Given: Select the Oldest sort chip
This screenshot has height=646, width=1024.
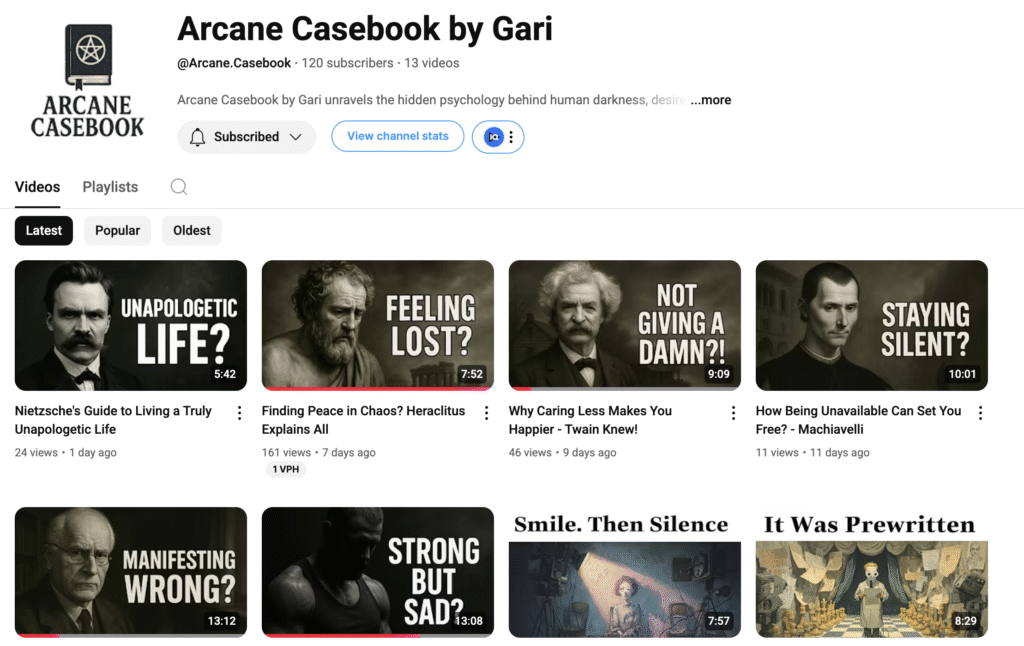Looking at the screenshot, I should (x=191, y=231).
